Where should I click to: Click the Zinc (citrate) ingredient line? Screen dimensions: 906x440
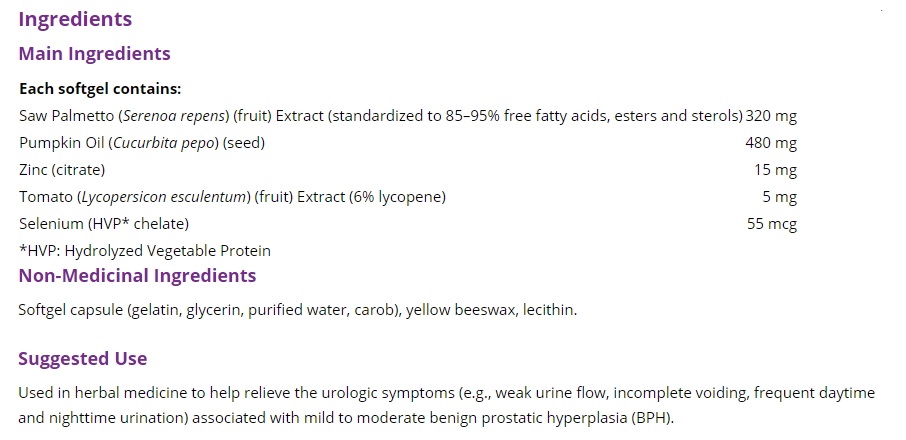62,170
